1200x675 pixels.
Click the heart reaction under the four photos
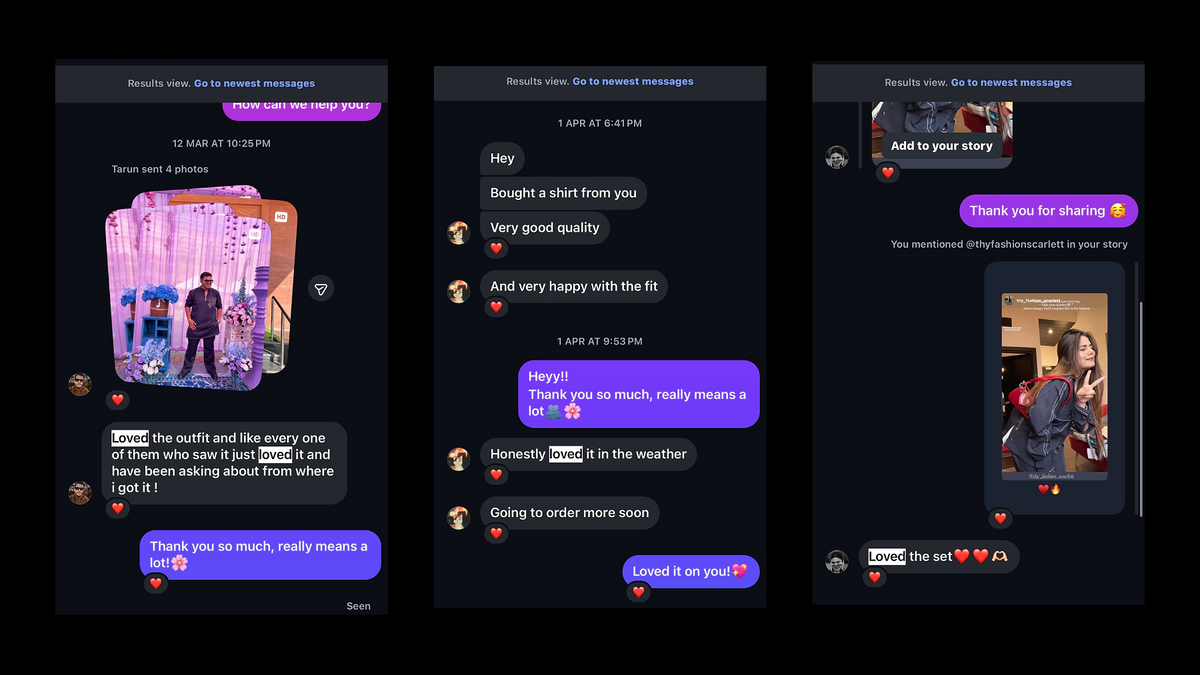(117, 400)
